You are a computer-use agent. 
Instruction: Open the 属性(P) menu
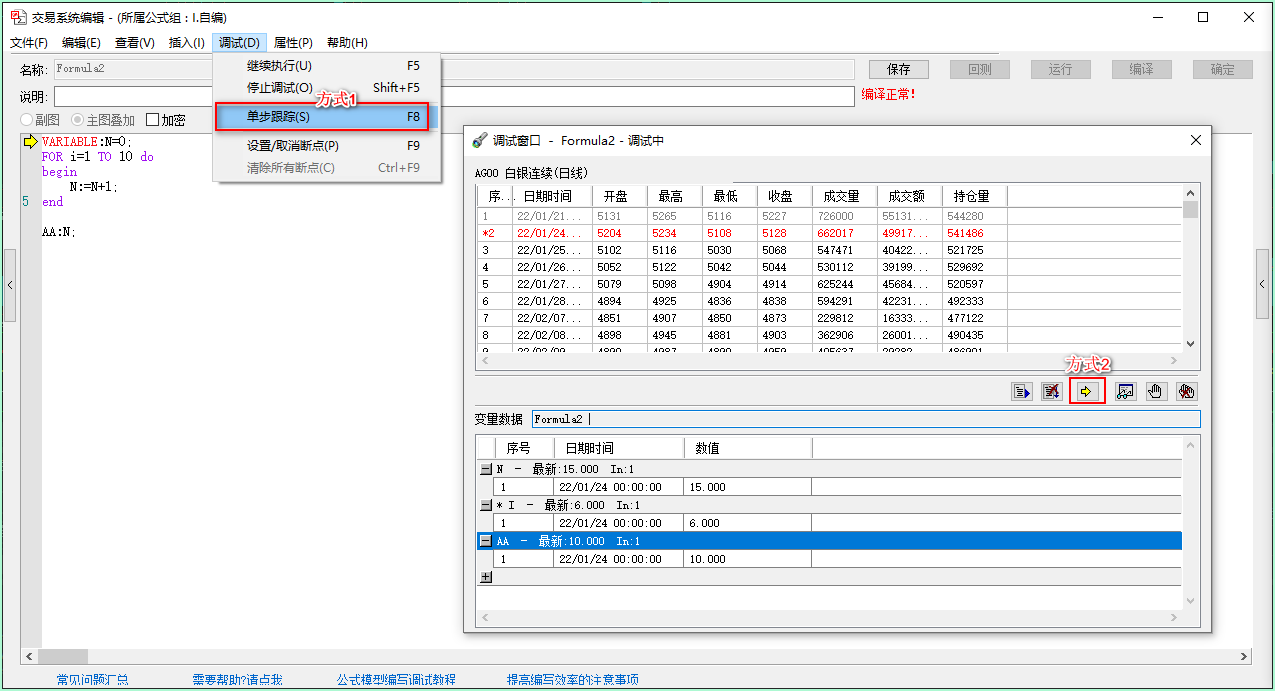[293, 43]
